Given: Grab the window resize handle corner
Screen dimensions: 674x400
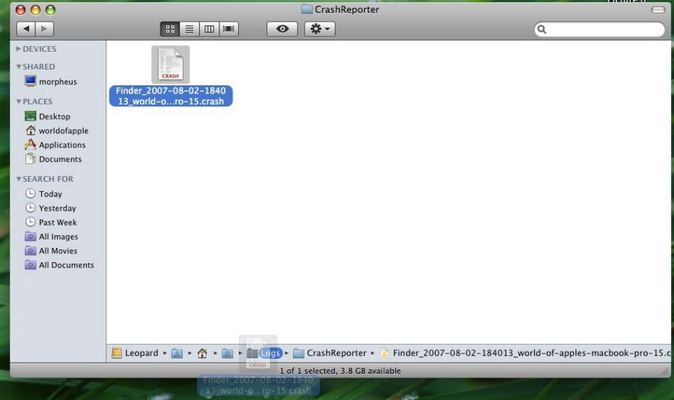Looking at the screenshot, I should 665,372.
